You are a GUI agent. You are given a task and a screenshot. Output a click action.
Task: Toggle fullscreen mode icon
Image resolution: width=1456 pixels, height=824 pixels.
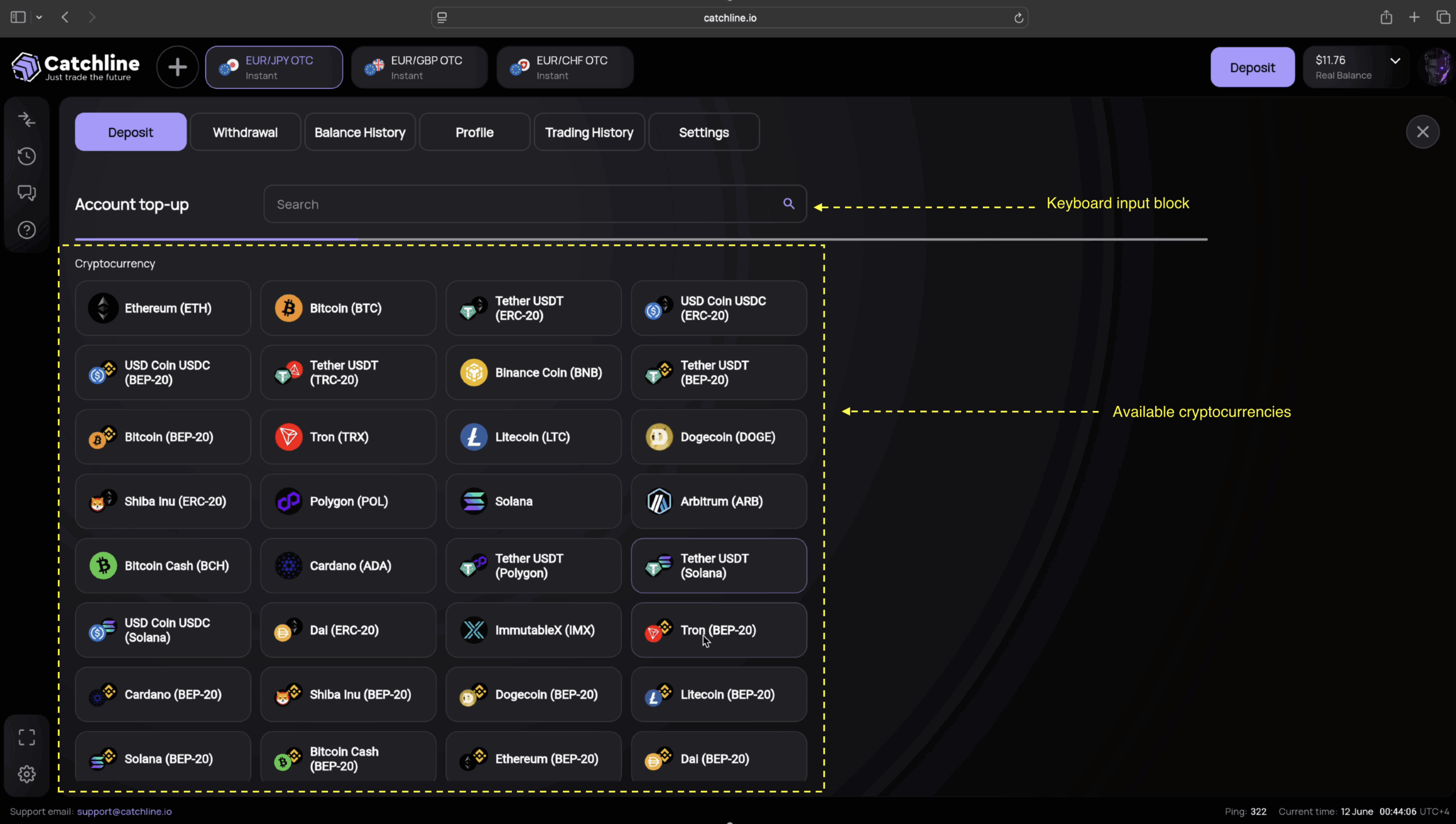[x=27, y=738]
